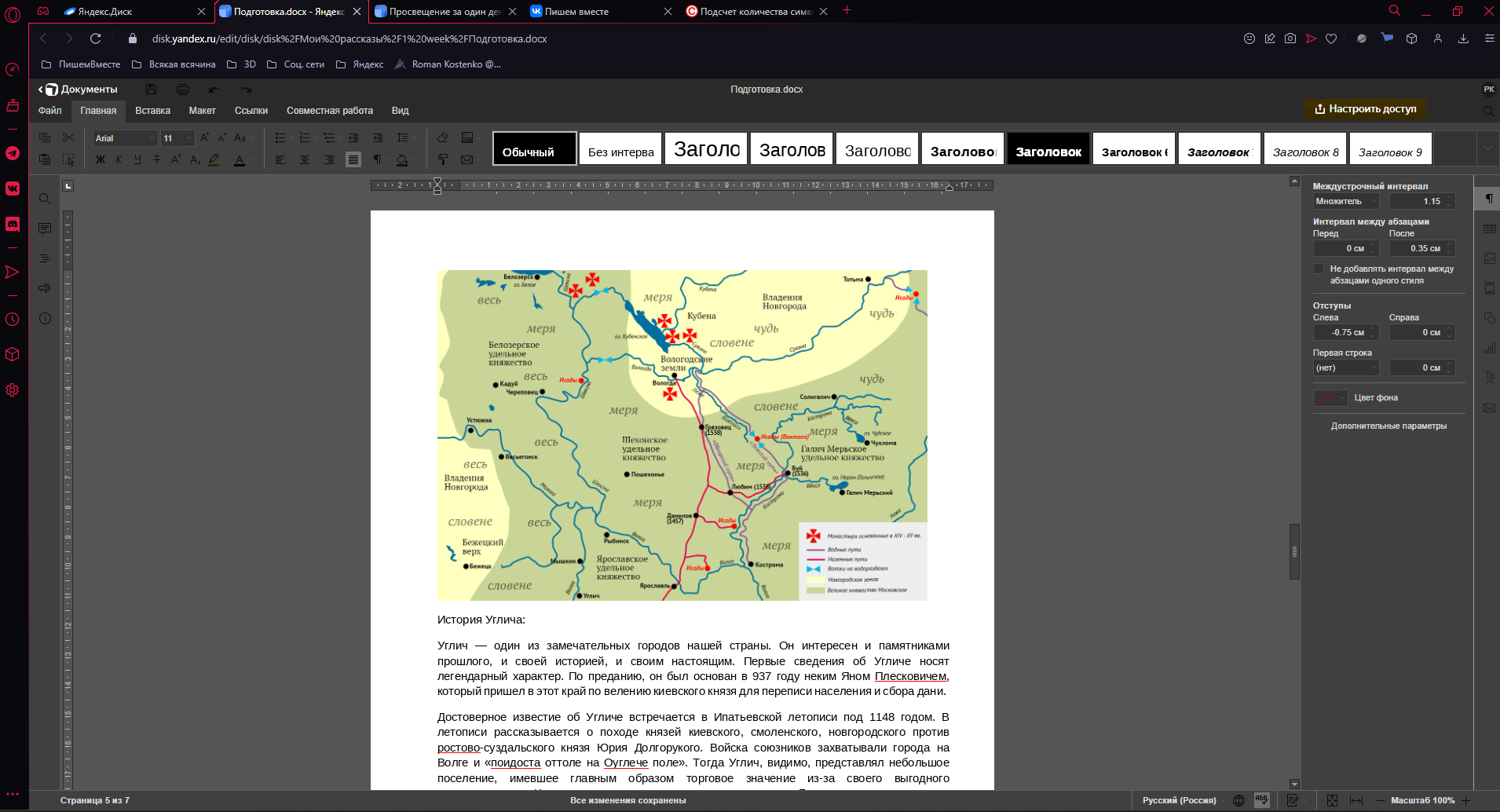Viewport: 1500px width, 812px height.
Task: Click the Undo arrow icon
Action: [214, 90]
